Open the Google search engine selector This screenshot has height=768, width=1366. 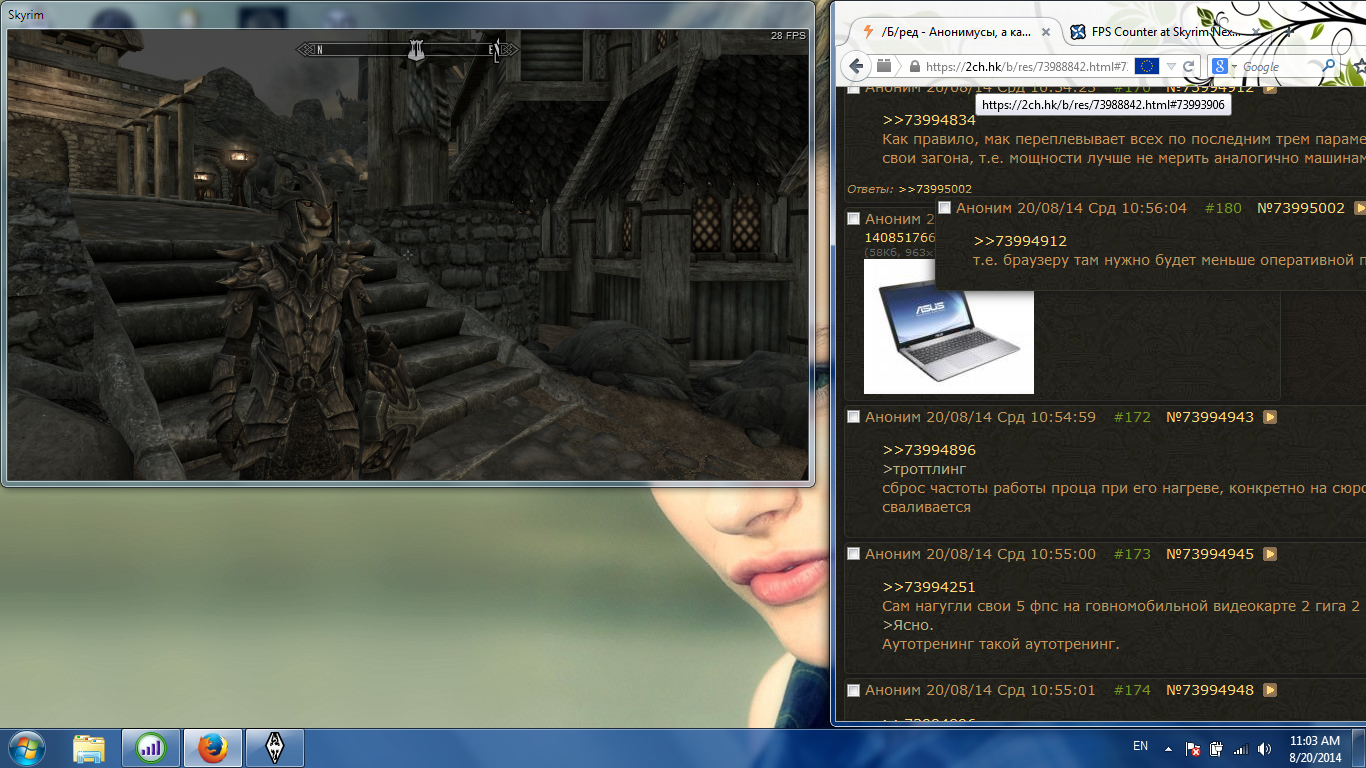[1224, 66]
